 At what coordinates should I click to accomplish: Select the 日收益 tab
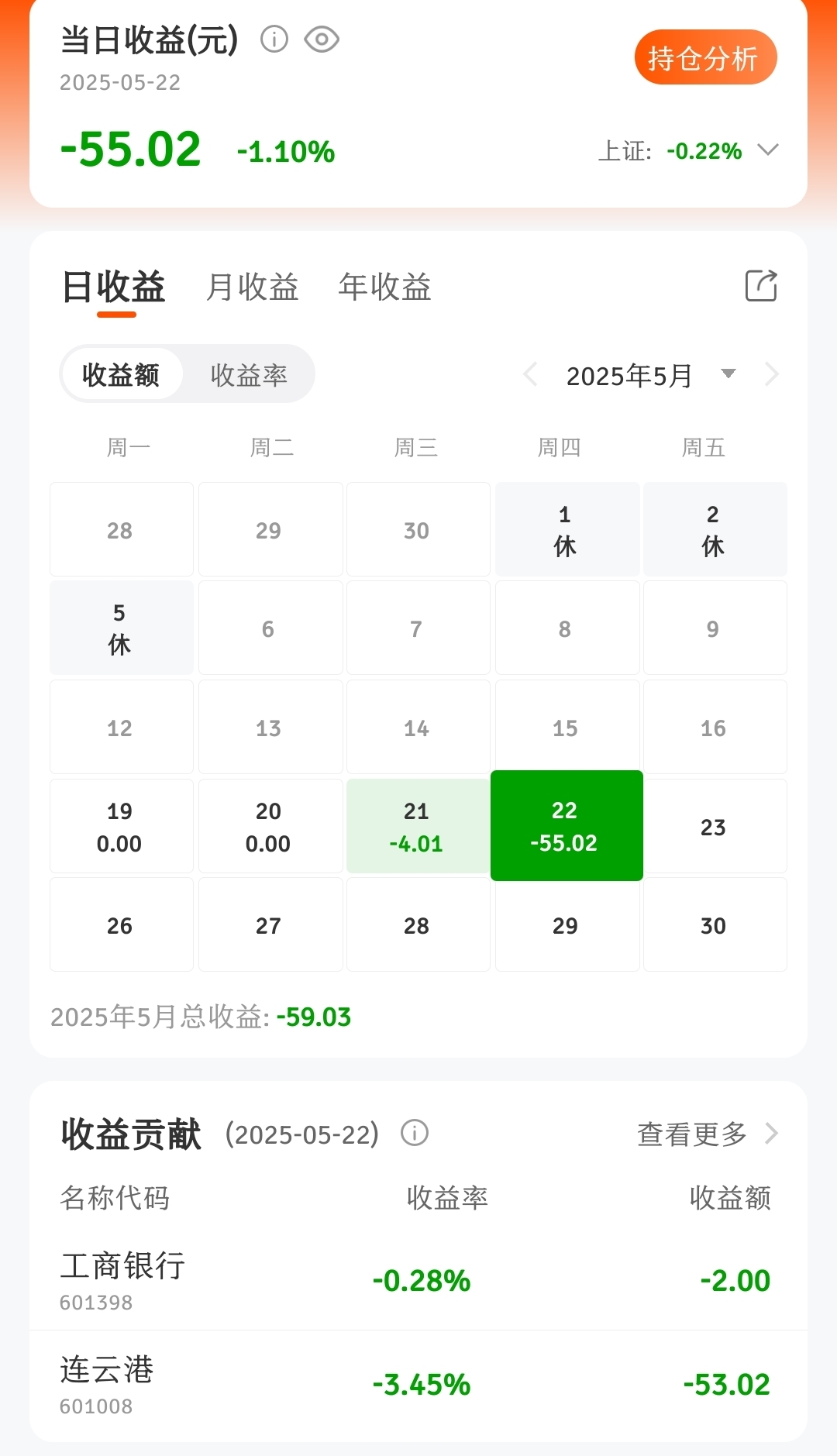click(114, 288)
